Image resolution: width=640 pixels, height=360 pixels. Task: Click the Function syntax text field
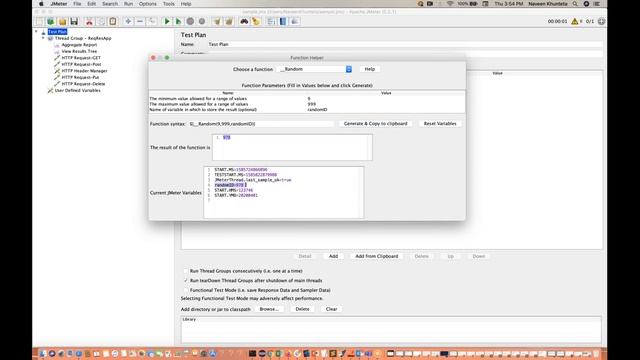pyautogui.click(x=261, y=124)
